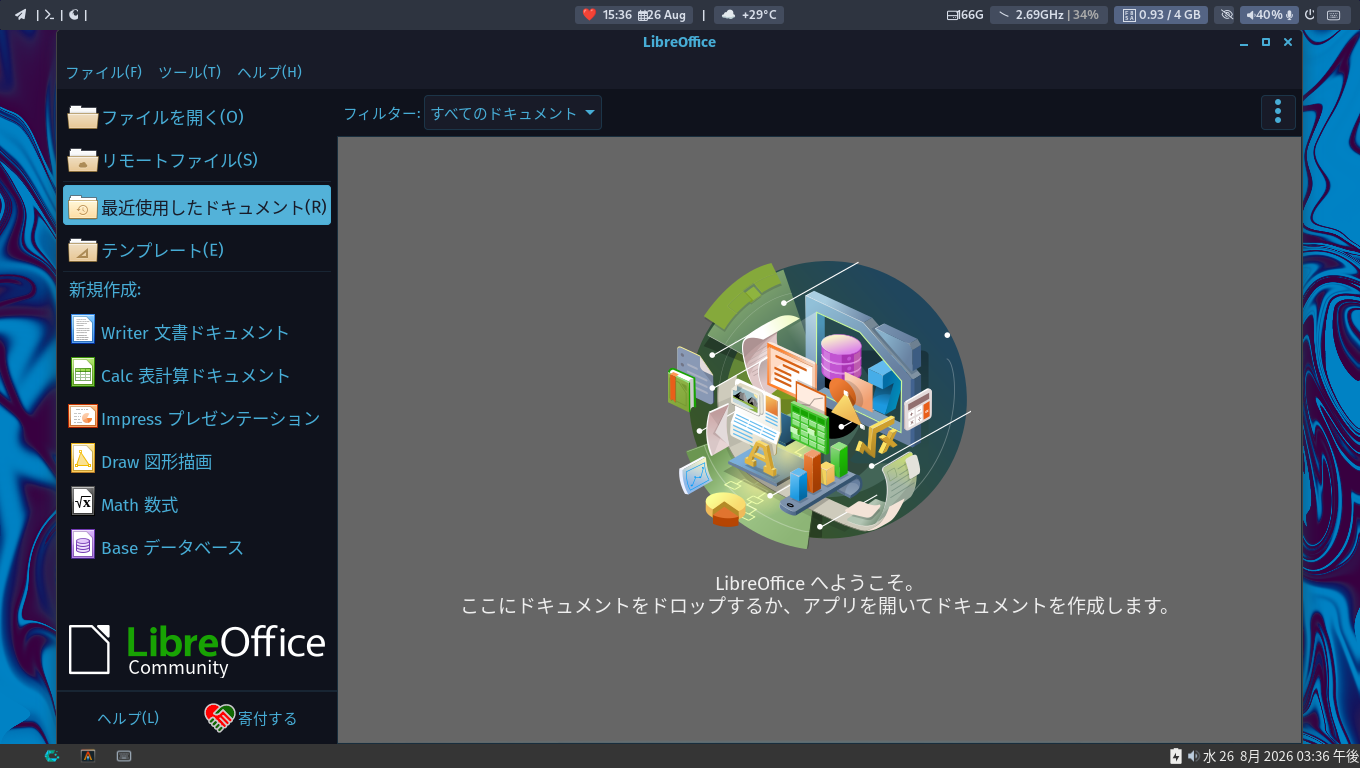
Task: Click the Draw drawing icon
Action: point(83,458)
